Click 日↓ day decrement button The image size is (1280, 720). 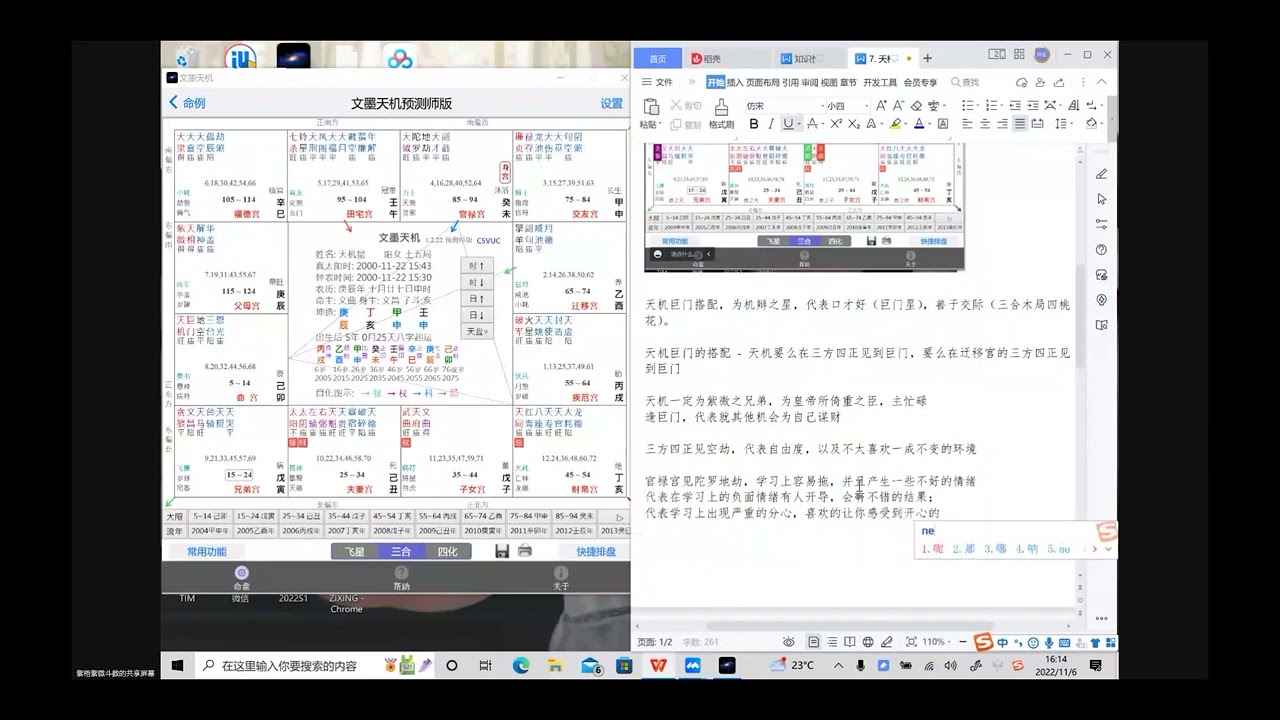477,315
